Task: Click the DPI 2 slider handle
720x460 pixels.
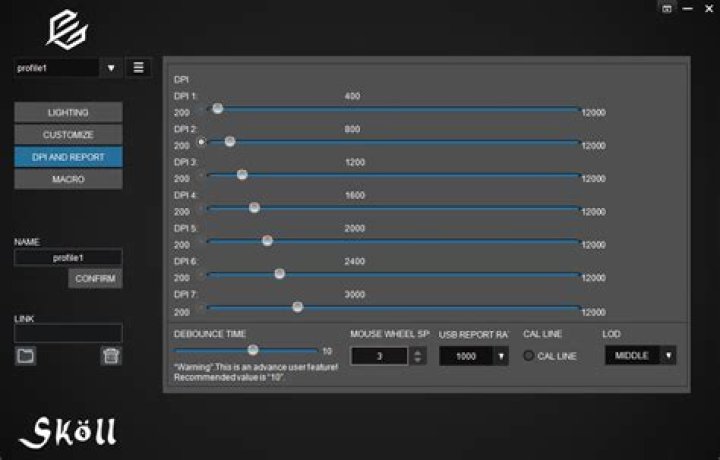Action: (230, 141)
